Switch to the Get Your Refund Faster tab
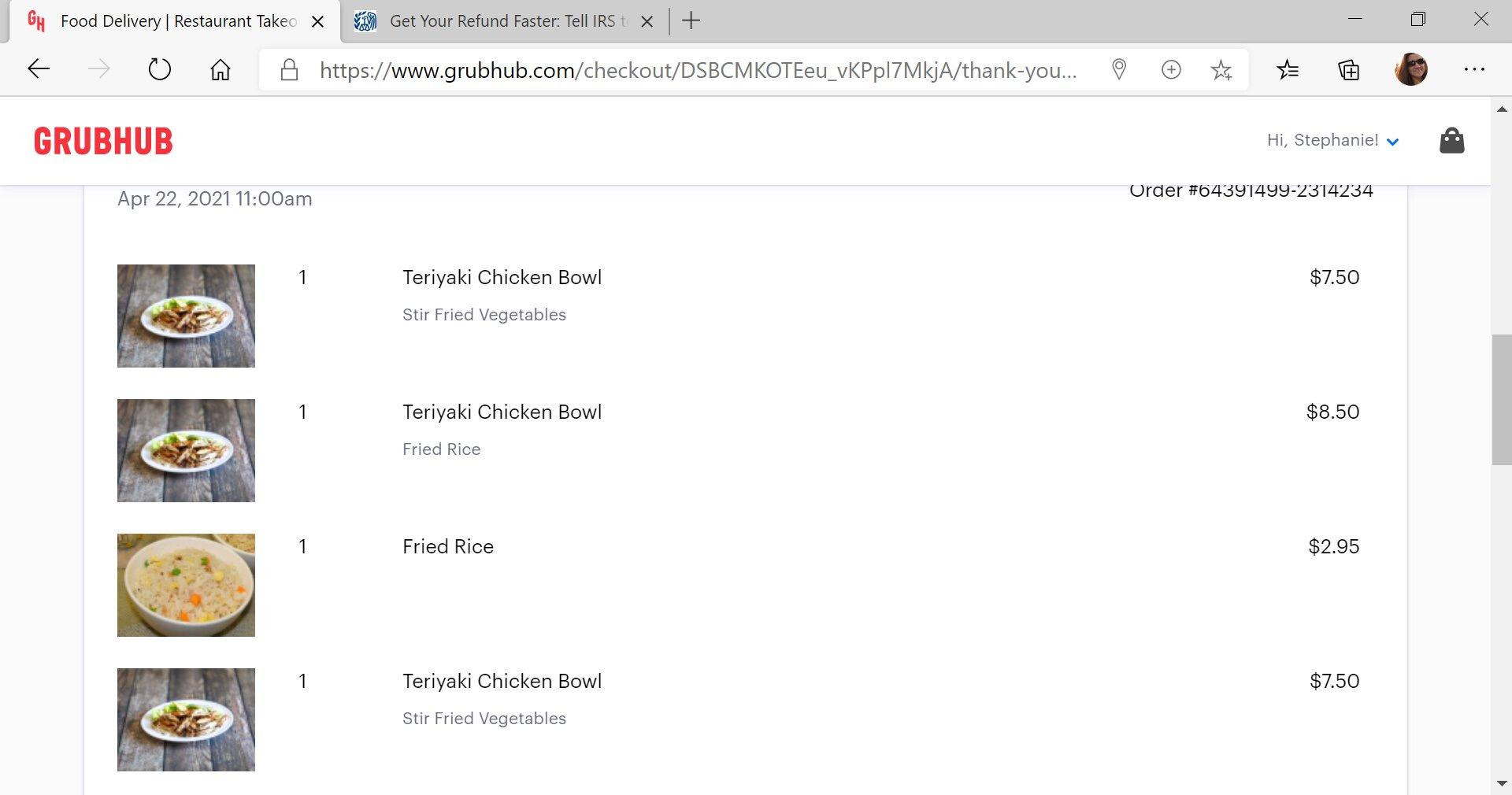The height and width of the screenshot is (795, 1512). click(x=504, y=21)
